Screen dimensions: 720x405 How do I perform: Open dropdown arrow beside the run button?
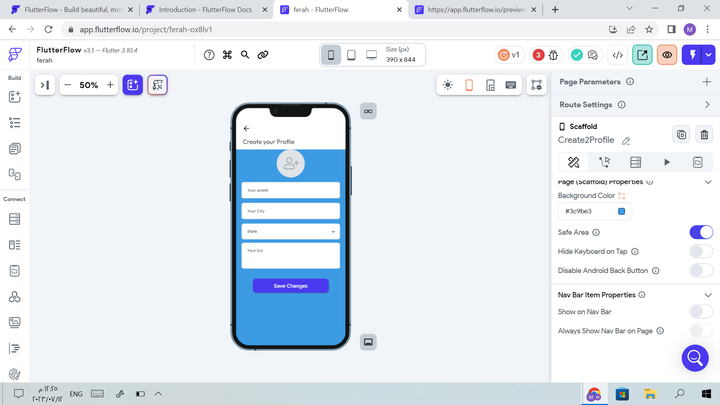click(x=710, y=55)
